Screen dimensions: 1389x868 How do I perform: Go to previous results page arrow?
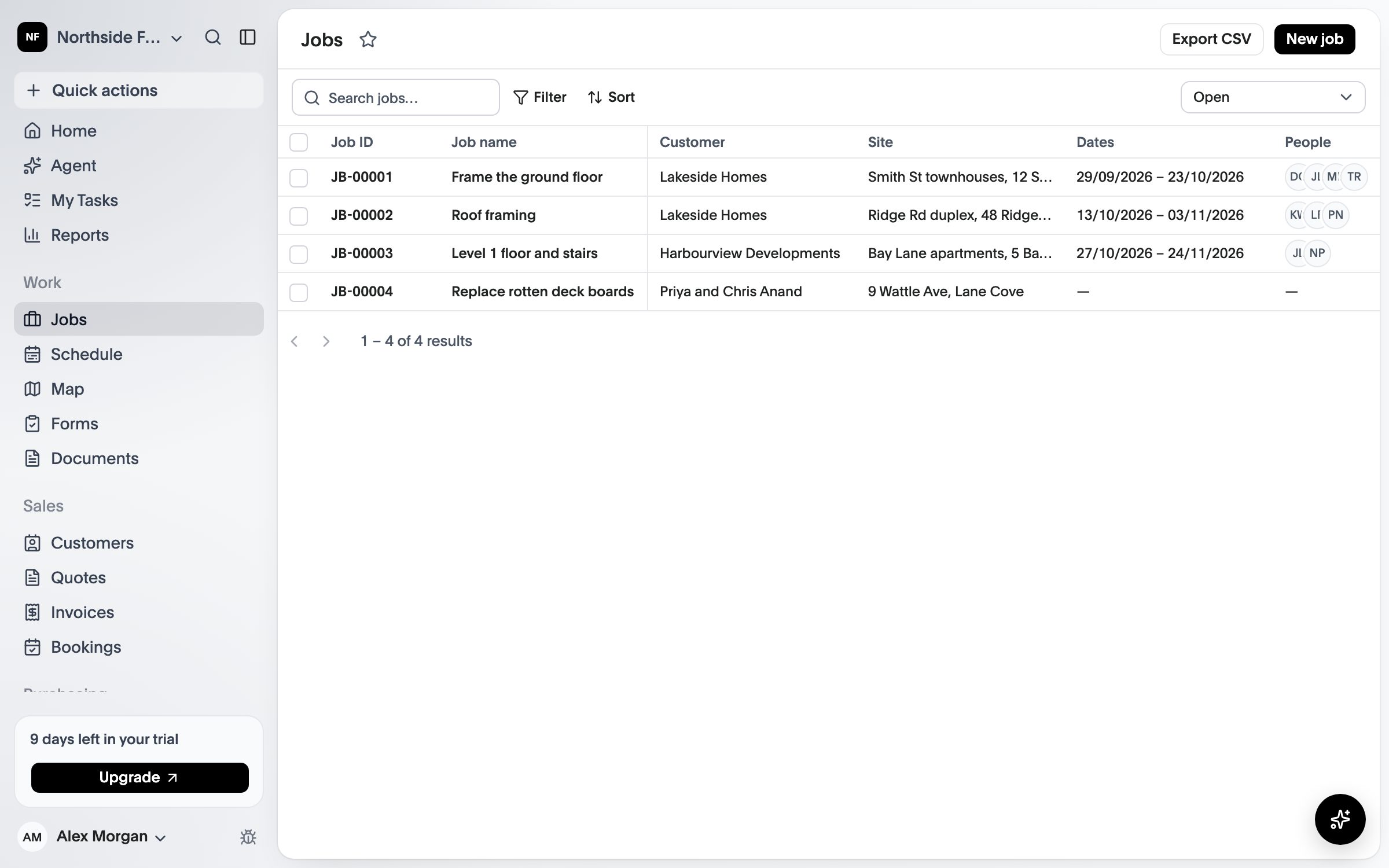coord(295,341)
